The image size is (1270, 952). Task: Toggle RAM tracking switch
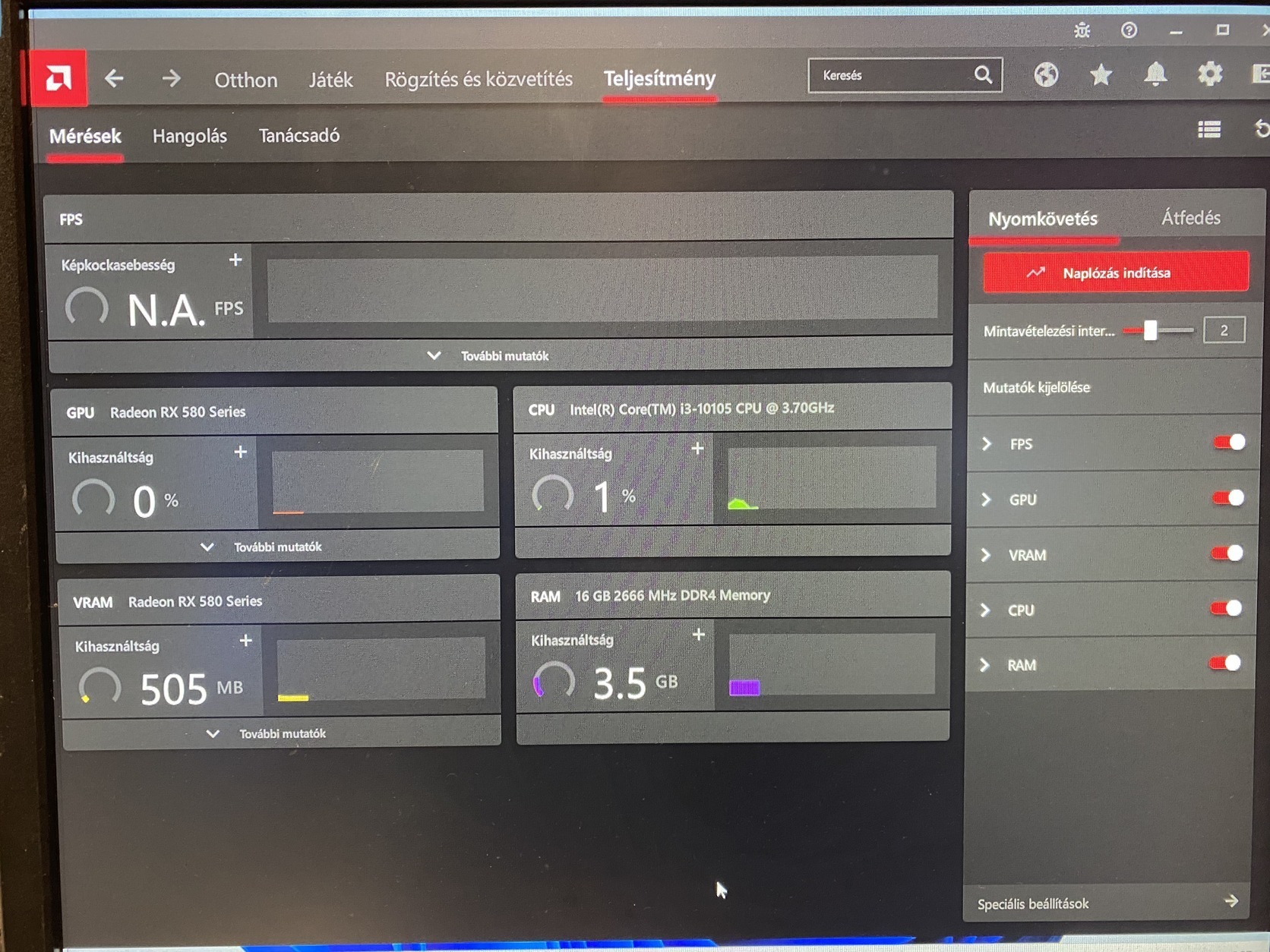[x=1225, y=664]
